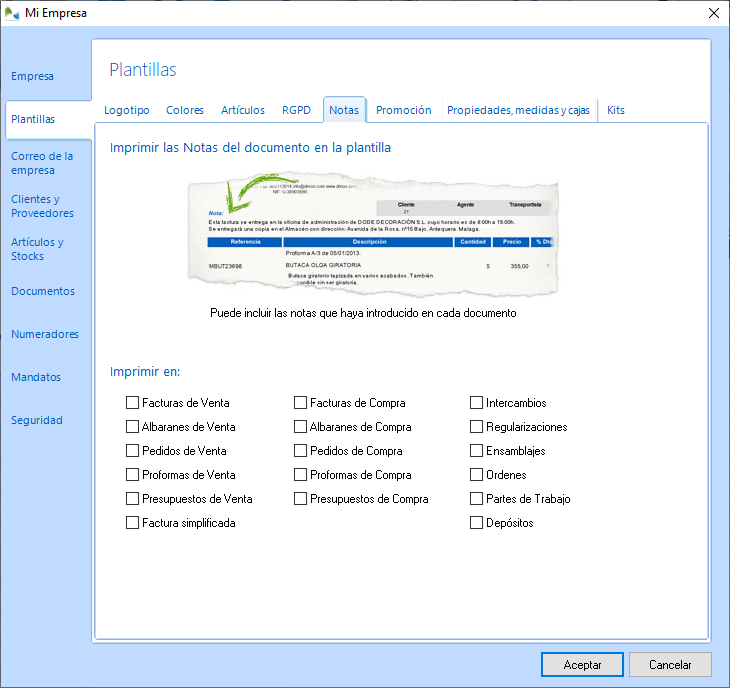Check Presupuestos de Compra box
The image size is (730, 688).
(x=301, y=499)
